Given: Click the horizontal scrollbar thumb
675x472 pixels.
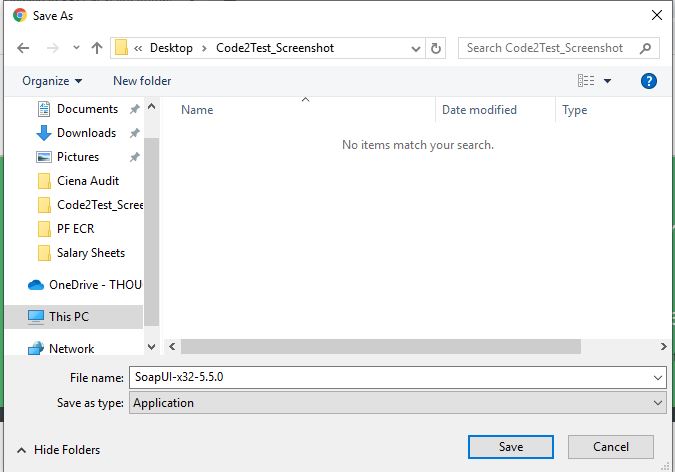Looking at the screenshot, I should click(x=381, y=347).
